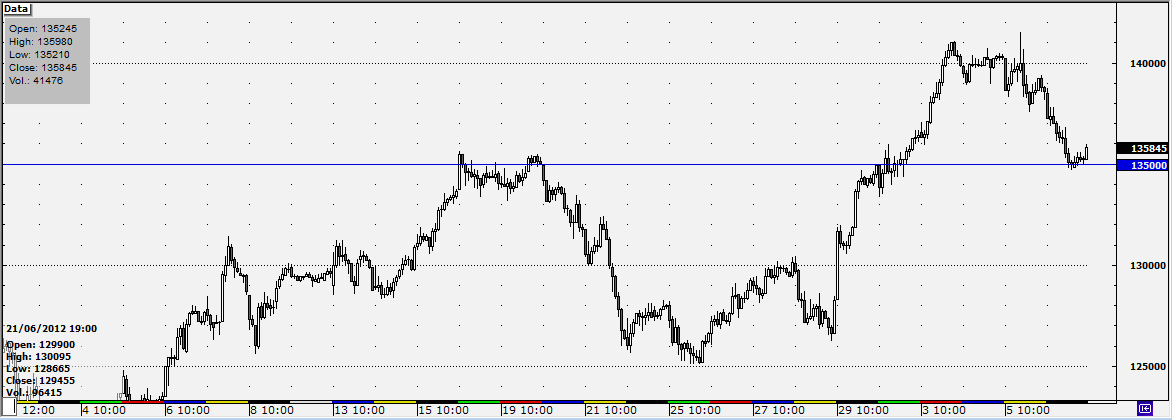Click the '8 10:00' time axis label

[x=271, y=410]
